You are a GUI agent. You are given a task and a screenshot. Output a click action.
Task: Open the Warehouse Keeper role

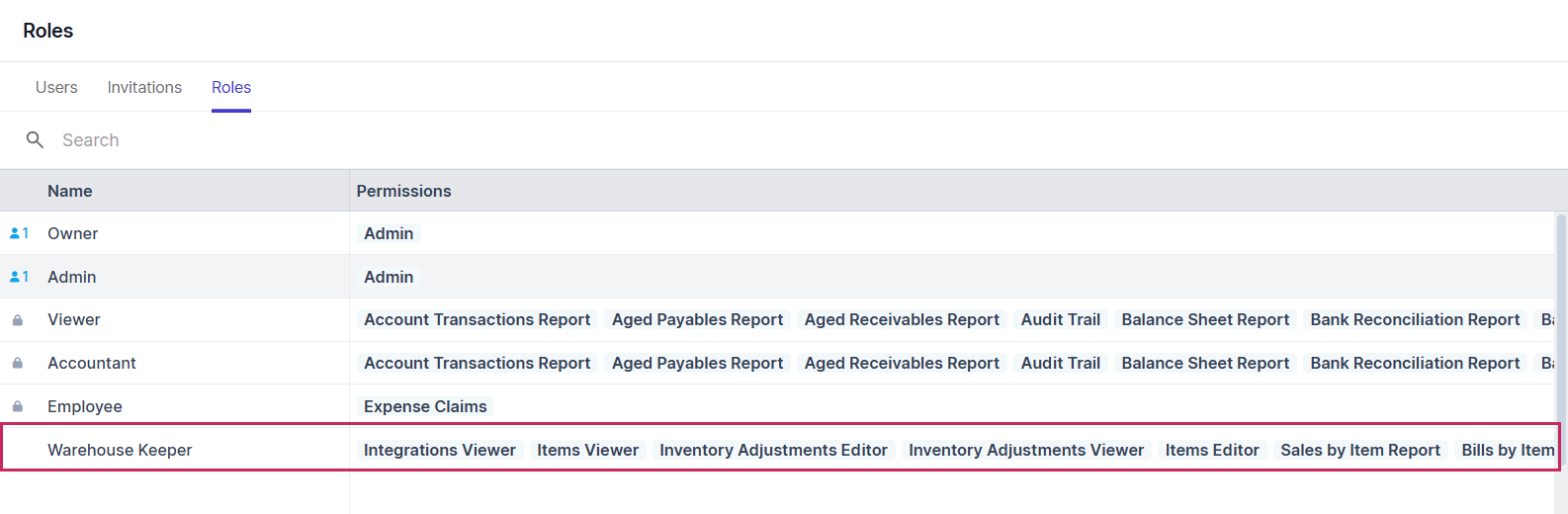point(120,450)
